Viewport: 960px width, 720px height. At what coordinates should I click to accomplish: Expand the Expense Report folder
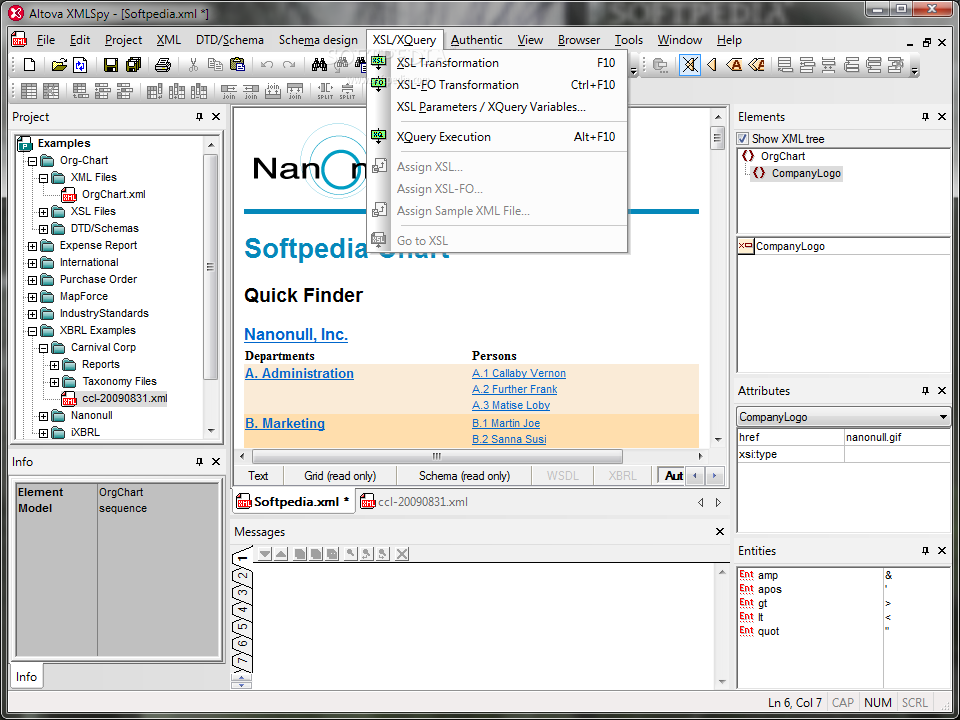[x=32, y=246]
